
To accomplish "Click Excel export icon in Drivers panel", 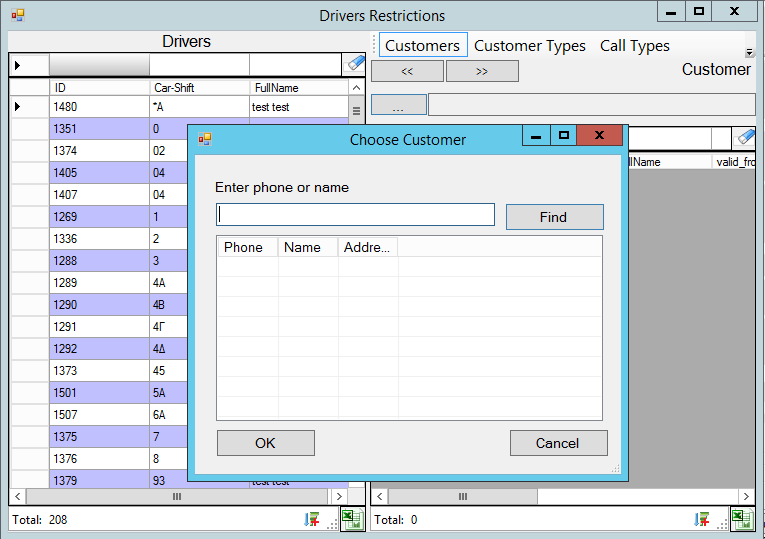I will point(351,519).
